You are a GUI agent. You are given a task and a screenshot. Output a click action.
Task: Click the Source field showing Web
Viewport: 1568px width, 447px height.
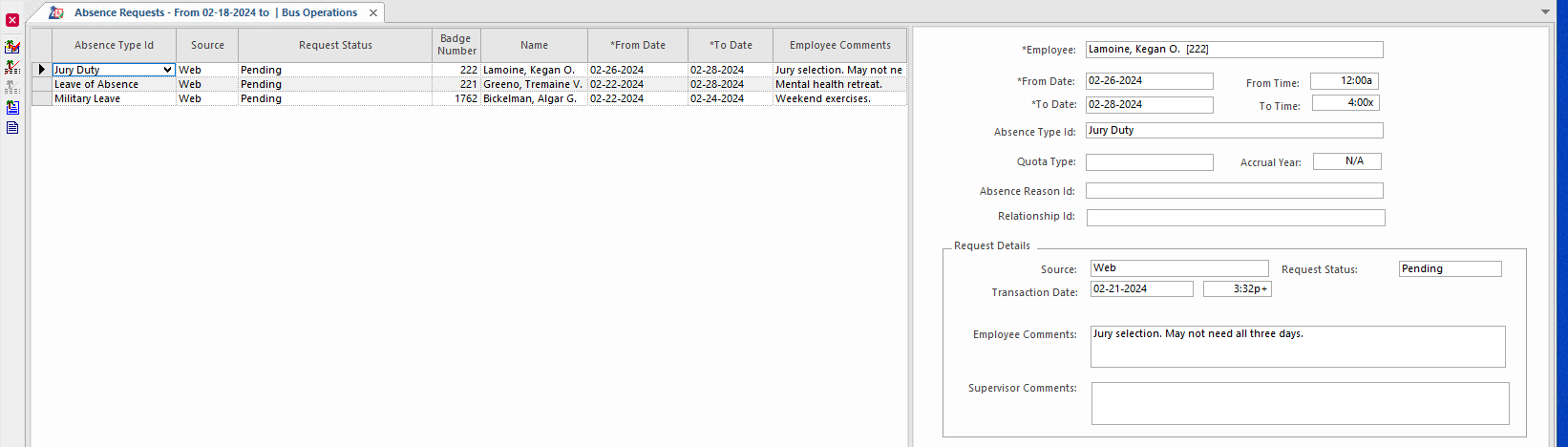[x=1179, y=268]
